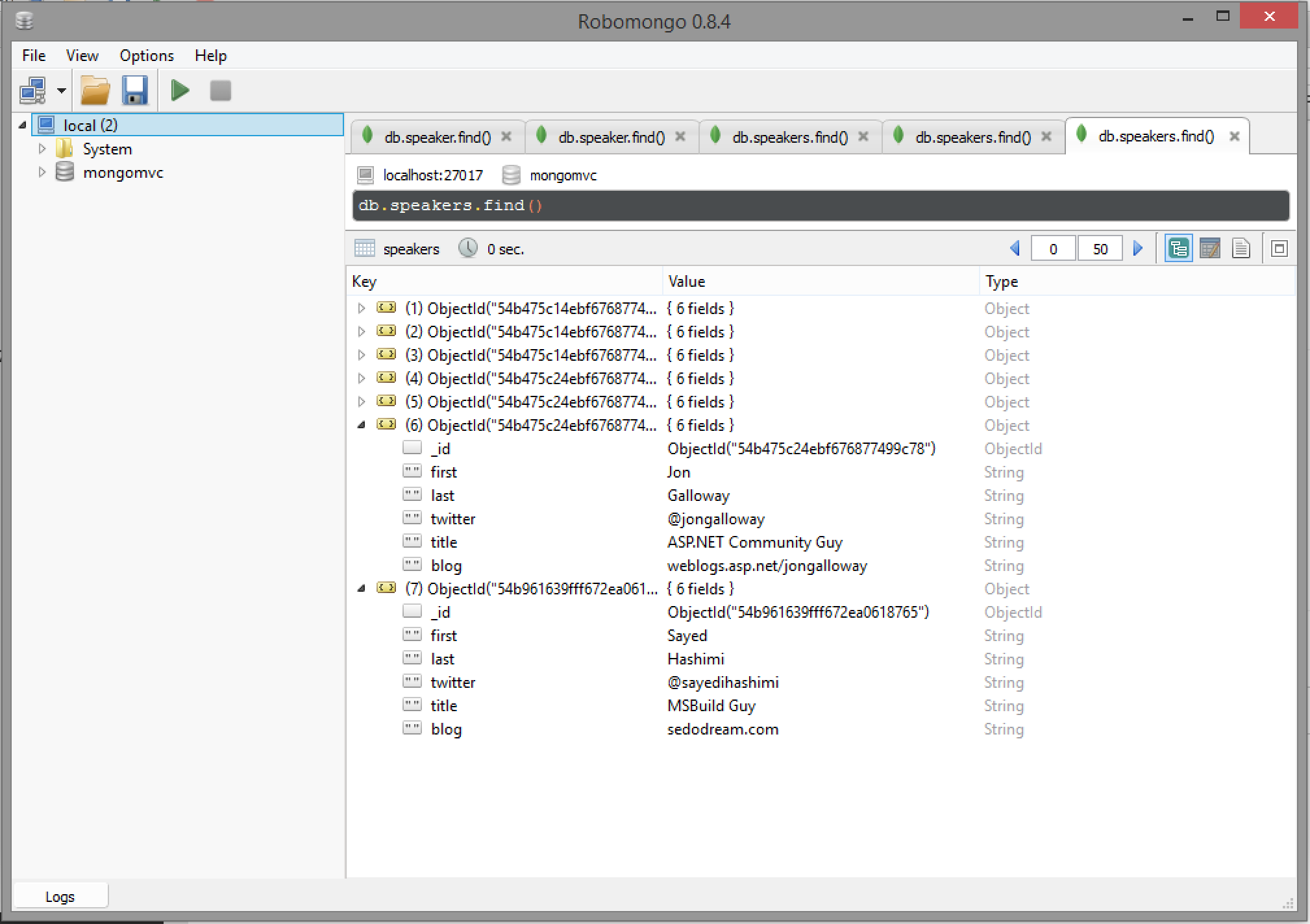Viewport: 1310px width, 924px height.
Task: Click the Type column header
Action: click(x=1137, y=281)
